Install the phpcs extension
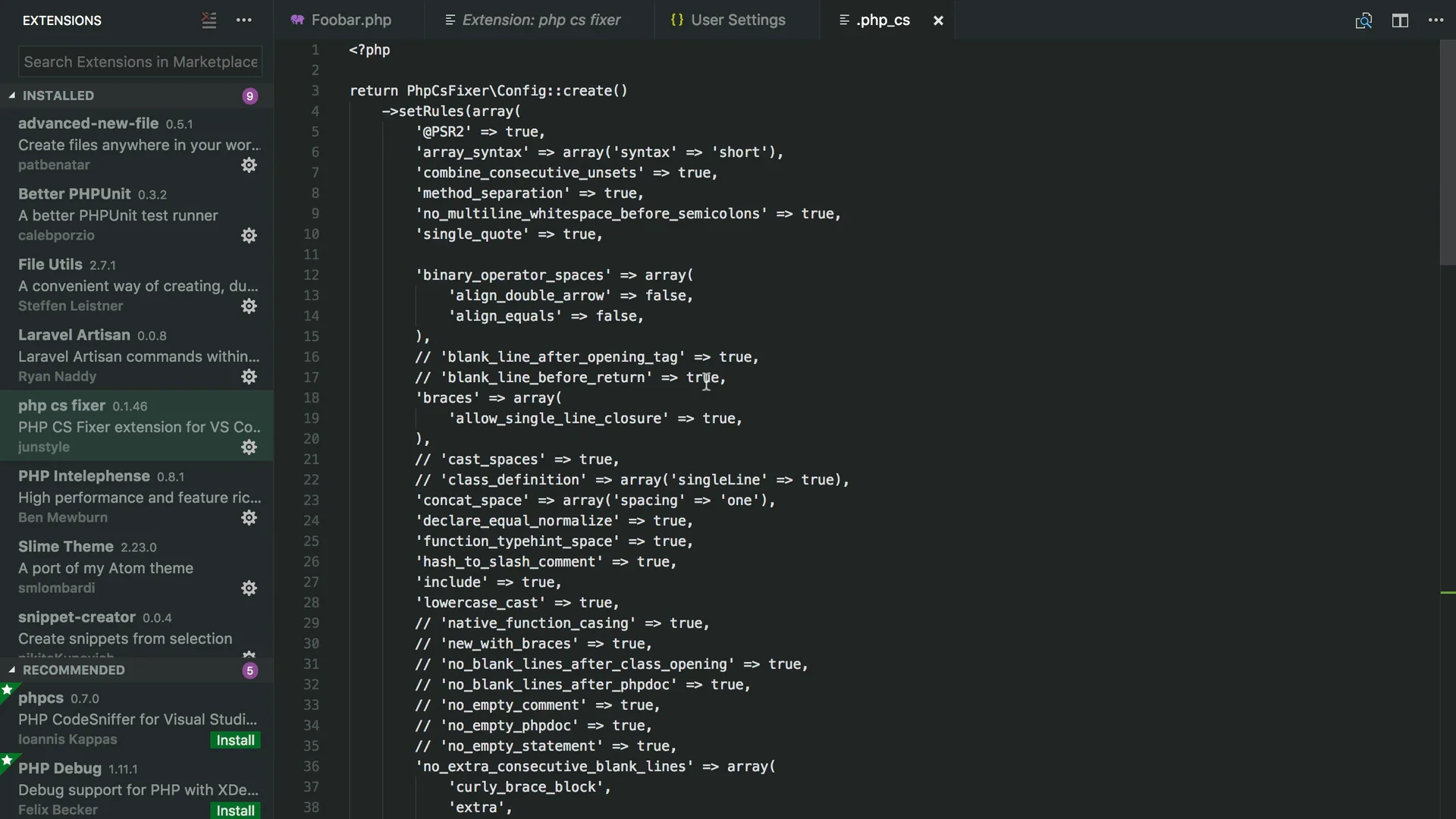This screenshot has height=819, width=1456. 235,740
